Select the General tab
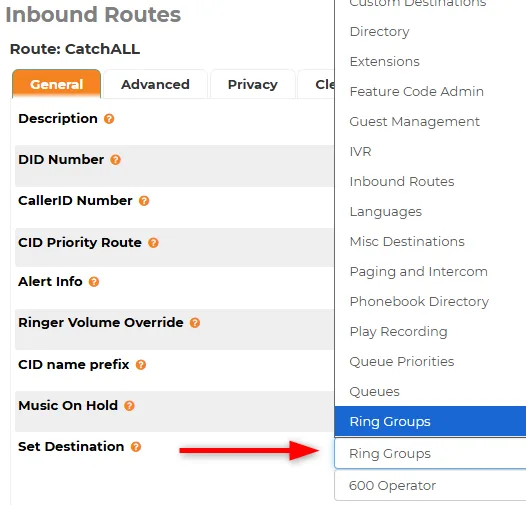The height and width of the screenshot is (505, 526). tap(56, 84)
